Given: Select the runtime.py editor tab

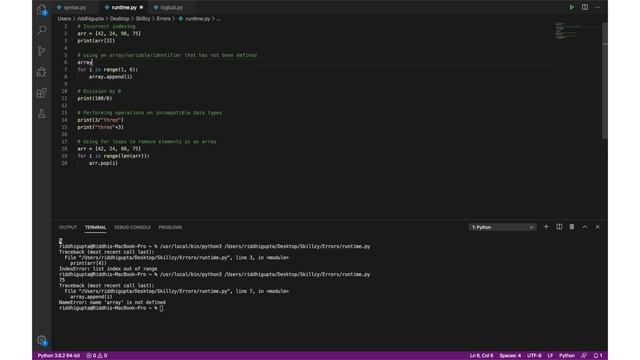Looking at the screenshot, I should [124, 7].
